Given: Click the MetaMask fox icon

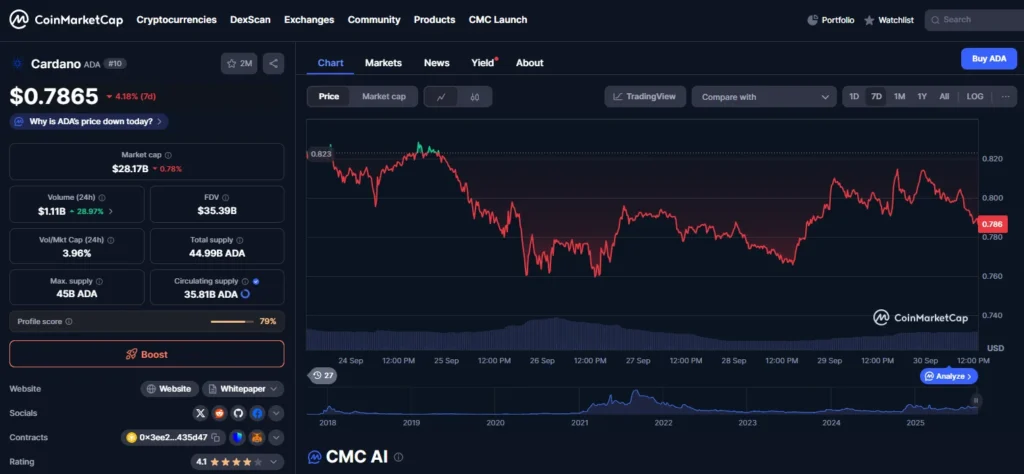Looking at the screenshot, I should [x=256, y=438].
